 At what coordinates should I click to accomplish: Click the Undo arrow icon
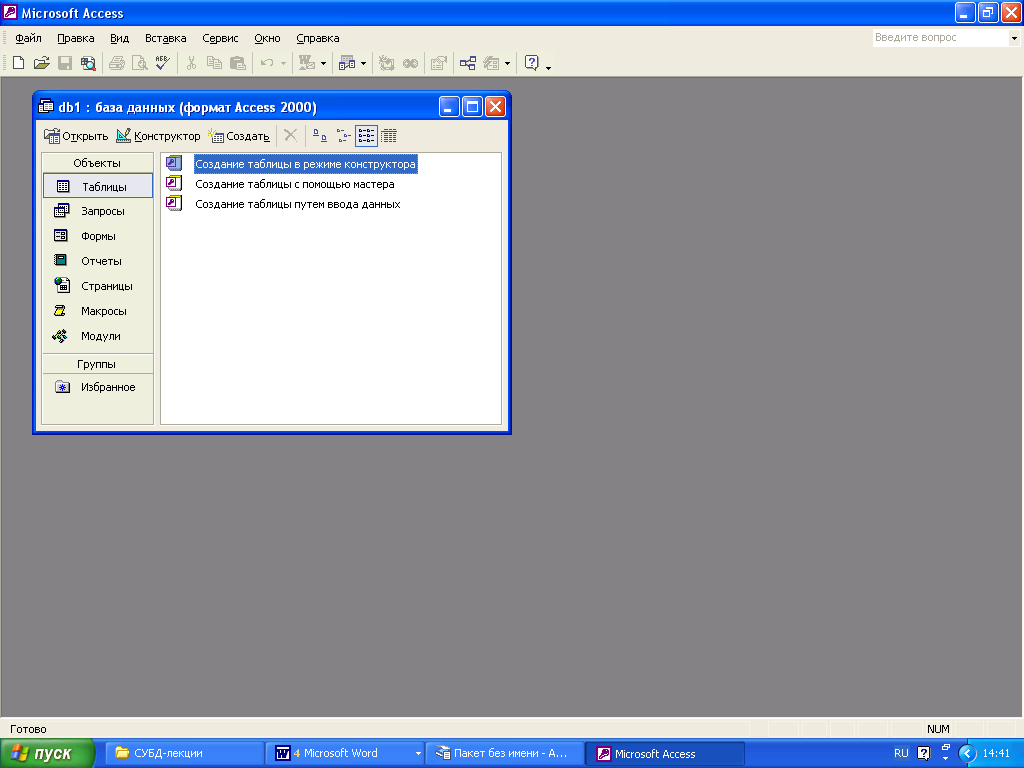tap(266, 63)
